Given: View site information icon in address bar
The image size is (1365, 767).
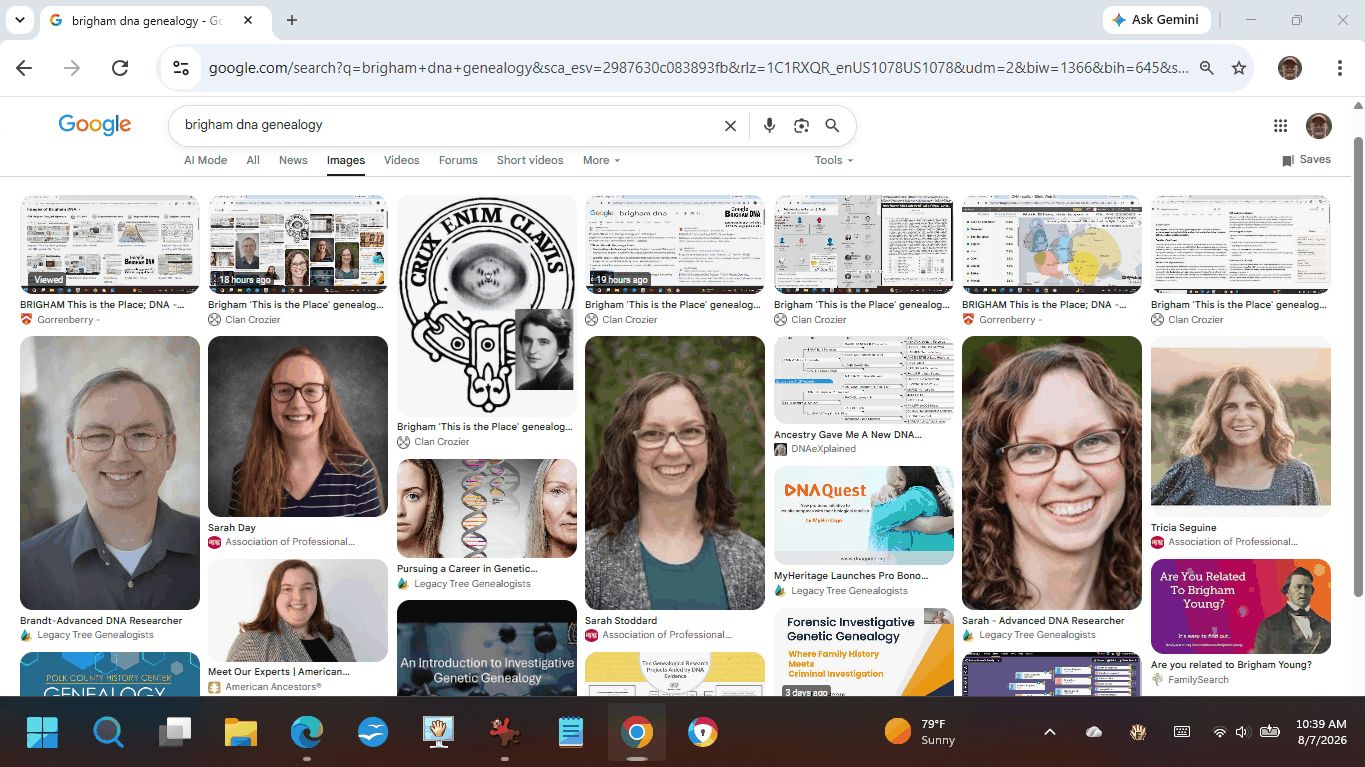Looking at the screenshot, I should tap(181, 68).
